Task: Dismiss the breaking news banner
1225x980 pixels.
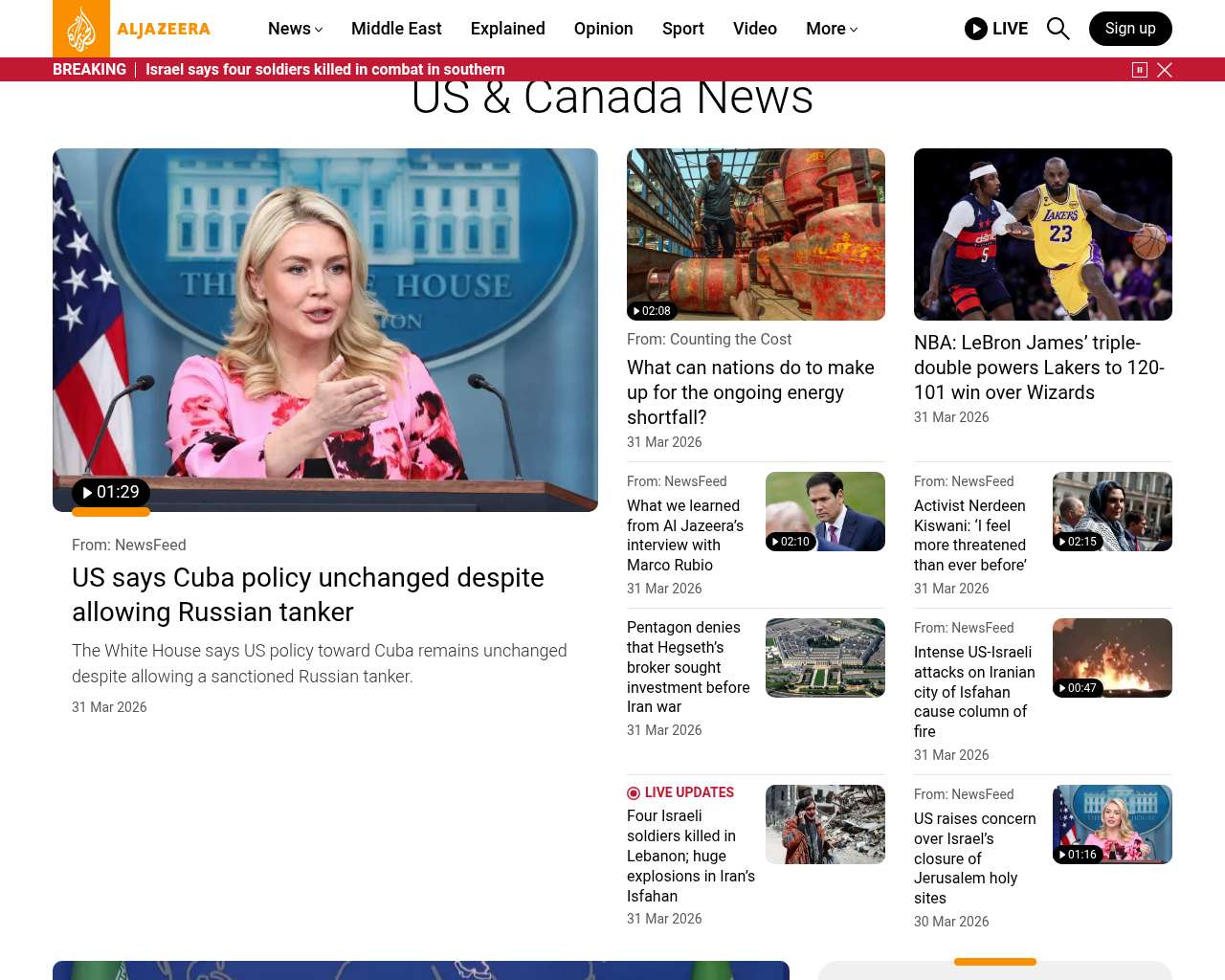Action: point(1165,70)
